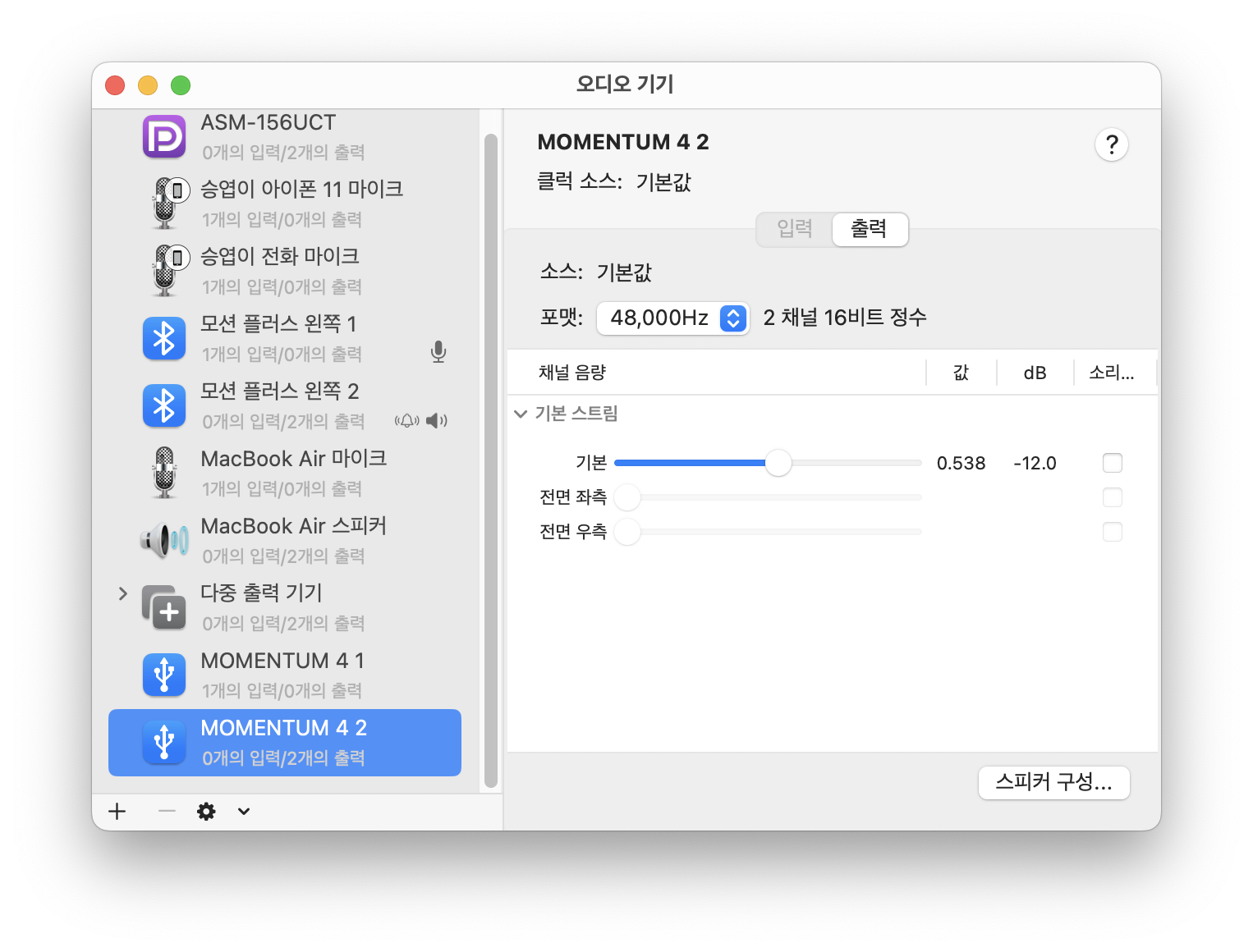
Task: Add a new aggregate device with plus
Action: point(117,812)
